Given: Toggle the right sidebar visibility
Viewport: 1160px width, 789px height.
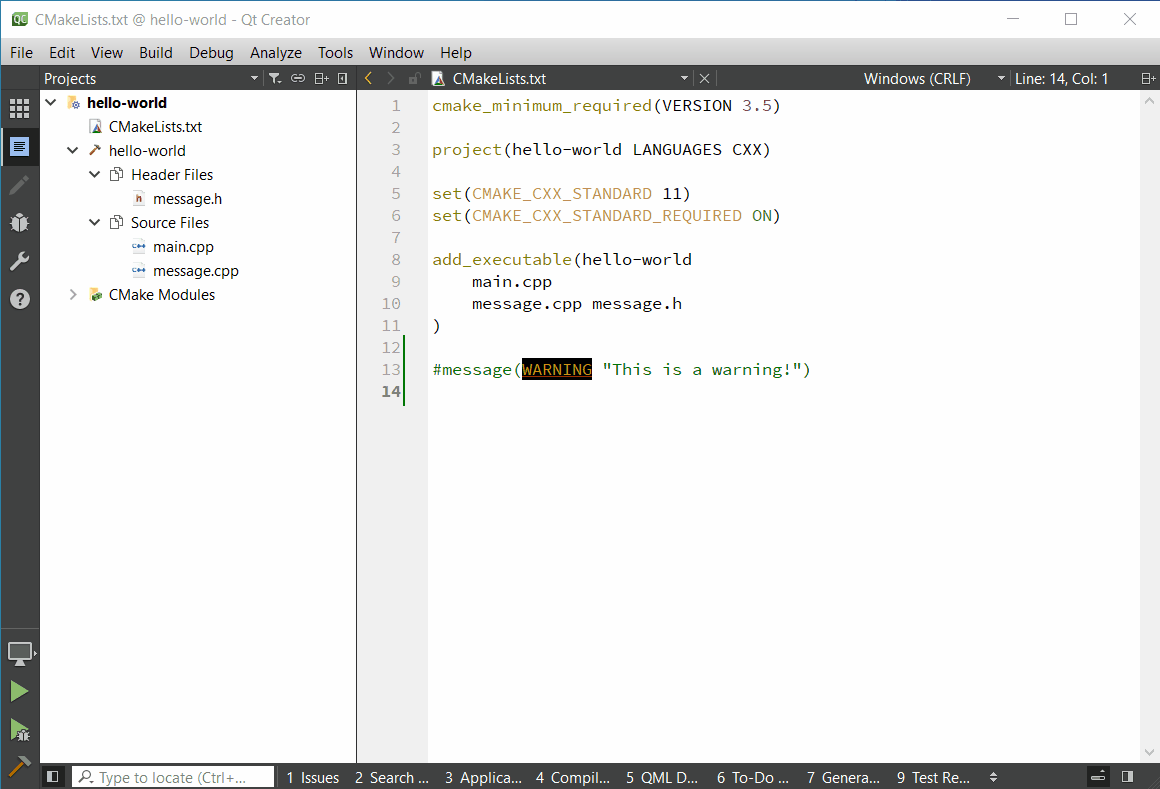Looking at the screenshot, I should 1127,777.
